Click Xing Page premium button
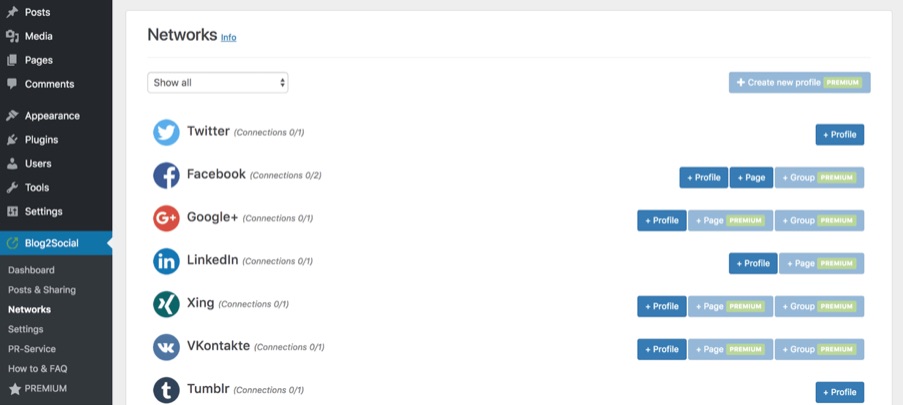The width and height of the screenshot is (903, 405). pos(730,306)
